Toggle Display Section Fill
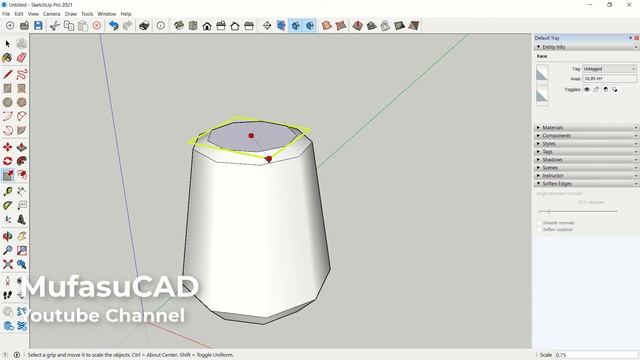 (x=310, y=26)
